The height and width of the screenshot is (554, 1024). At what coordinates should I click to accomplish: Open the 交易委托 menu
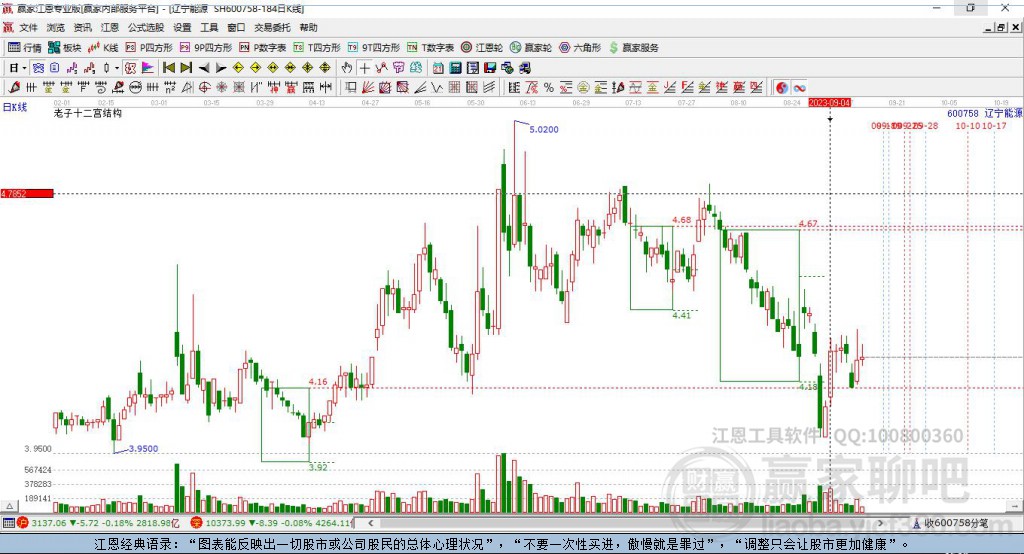click(272, 27)
